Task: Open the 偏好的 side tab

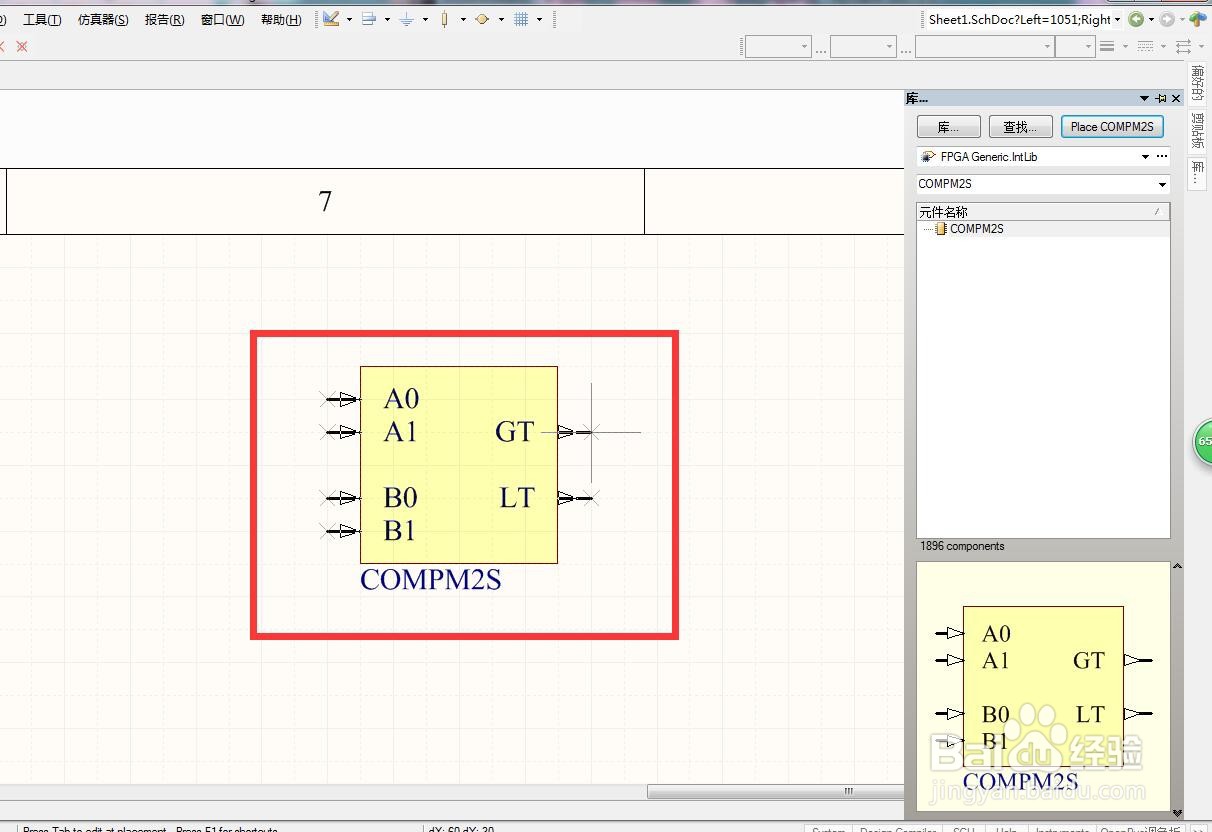Action: click(1198, 82)
